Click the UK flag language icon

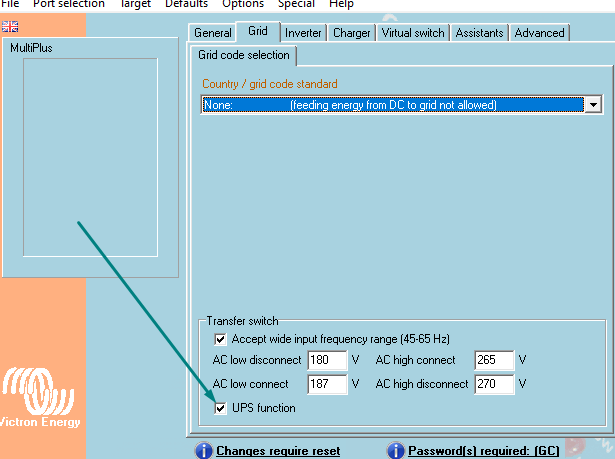tap(10, 27)
